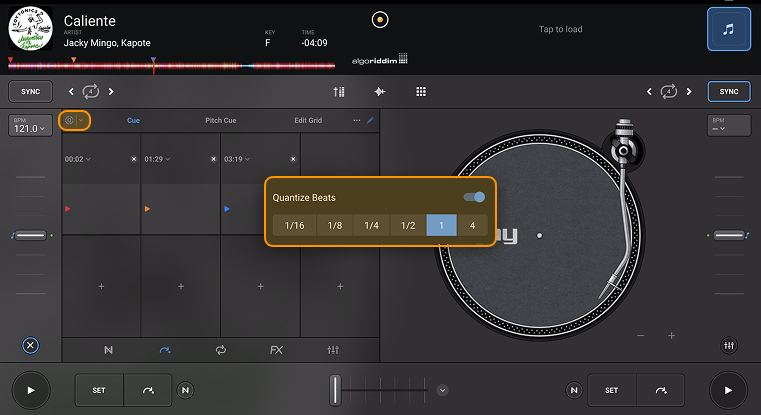Open right deck loop icon
Screen dimensions: 761x415
(x=668, y=91)
